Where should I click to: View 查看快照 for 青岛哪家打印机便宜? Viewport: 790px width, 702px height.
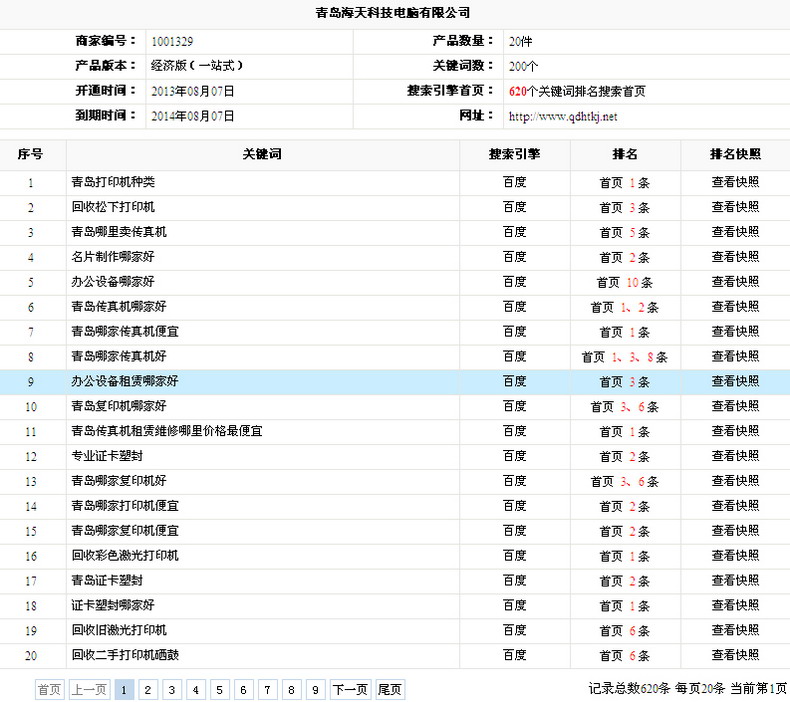(x=735, y=506)
